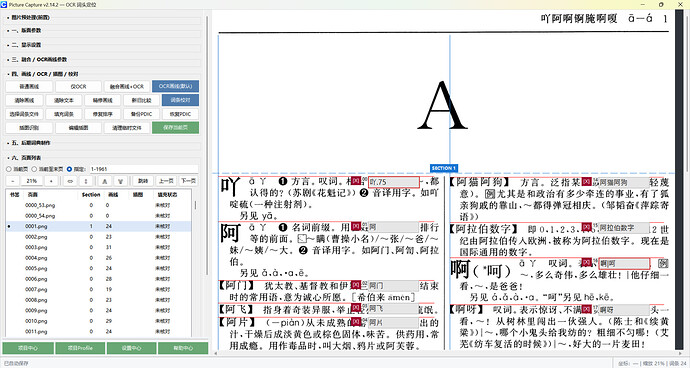
Task: Click the entry text field containing 啊呵
Action: tap(624, 264)
